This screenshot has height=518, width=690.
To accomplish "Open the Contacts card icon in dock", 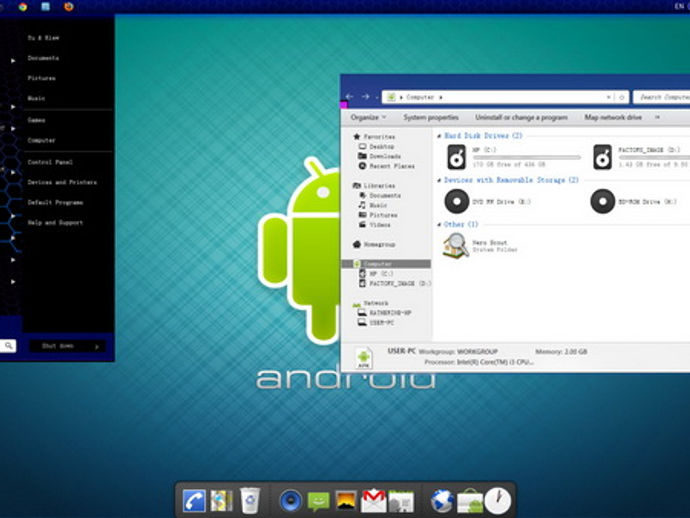I will click(401, 502).
